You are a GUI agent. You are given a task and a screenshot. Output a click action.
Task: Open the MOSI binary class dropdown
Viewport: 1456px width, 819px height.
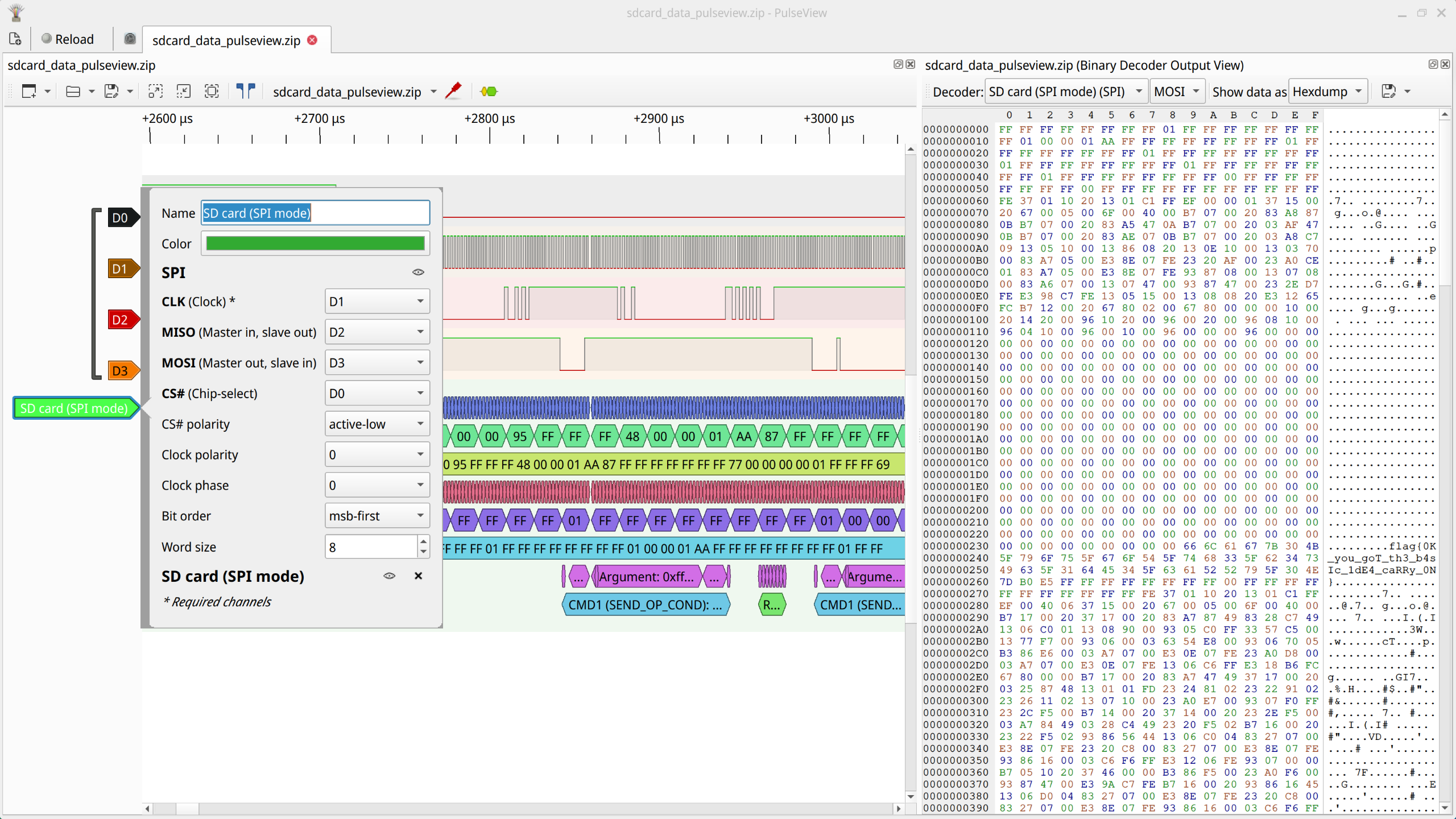tap(1177, 92)
